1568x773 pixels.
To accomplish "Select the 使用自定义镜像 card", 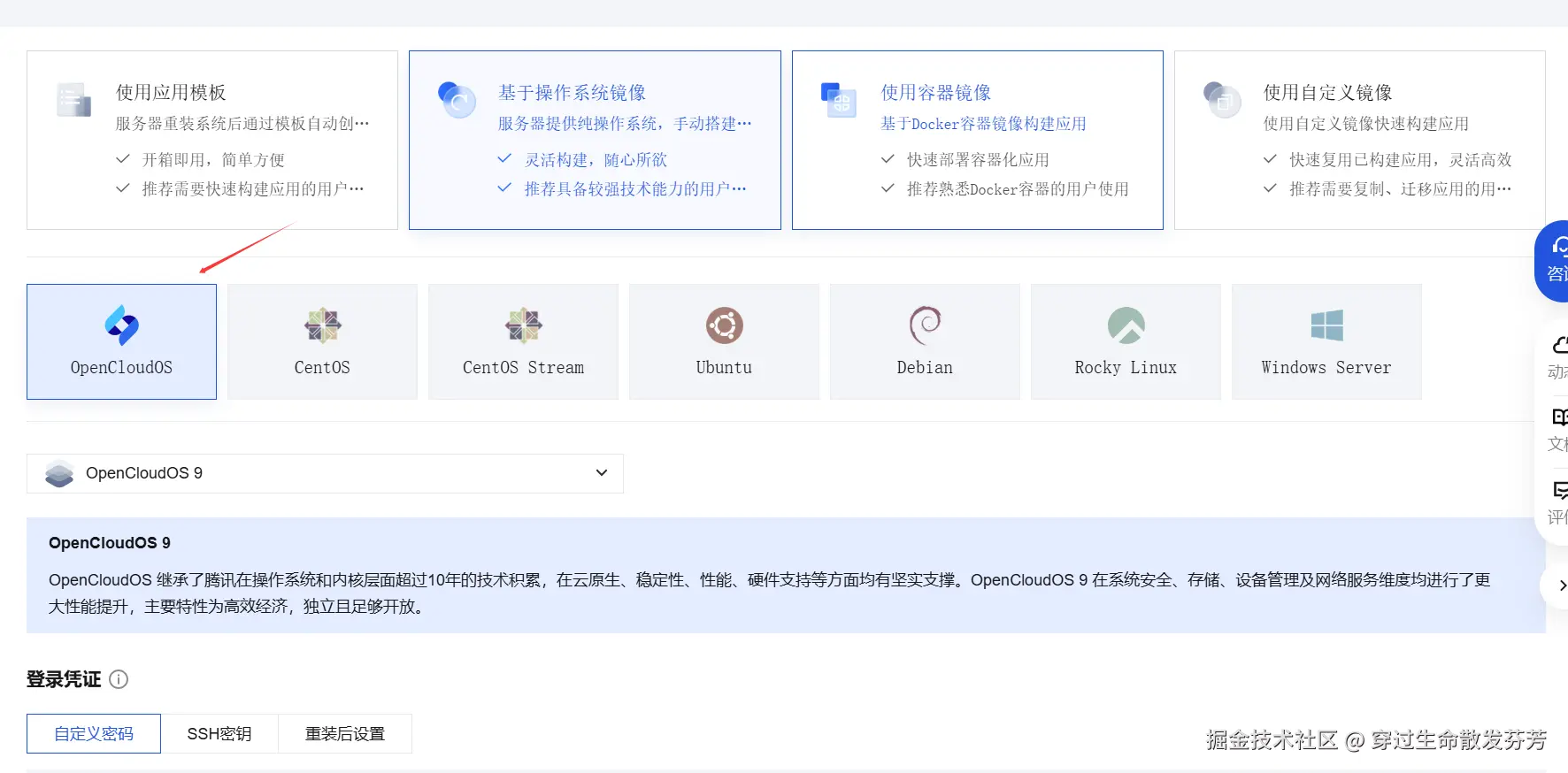I will (x=1359, y=140).
